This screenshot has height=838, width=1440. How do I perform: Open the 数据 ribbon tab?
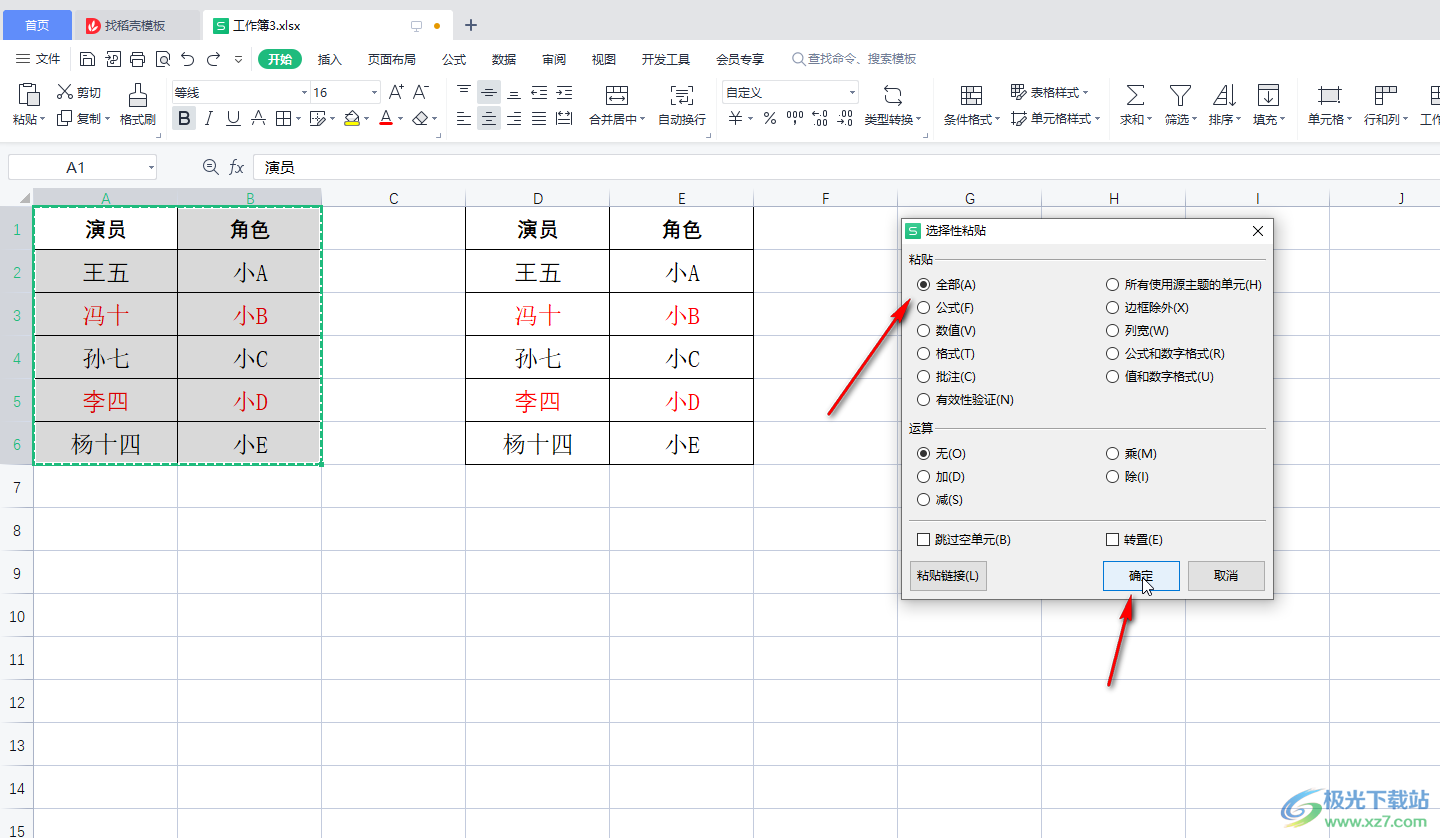(504, 59)
